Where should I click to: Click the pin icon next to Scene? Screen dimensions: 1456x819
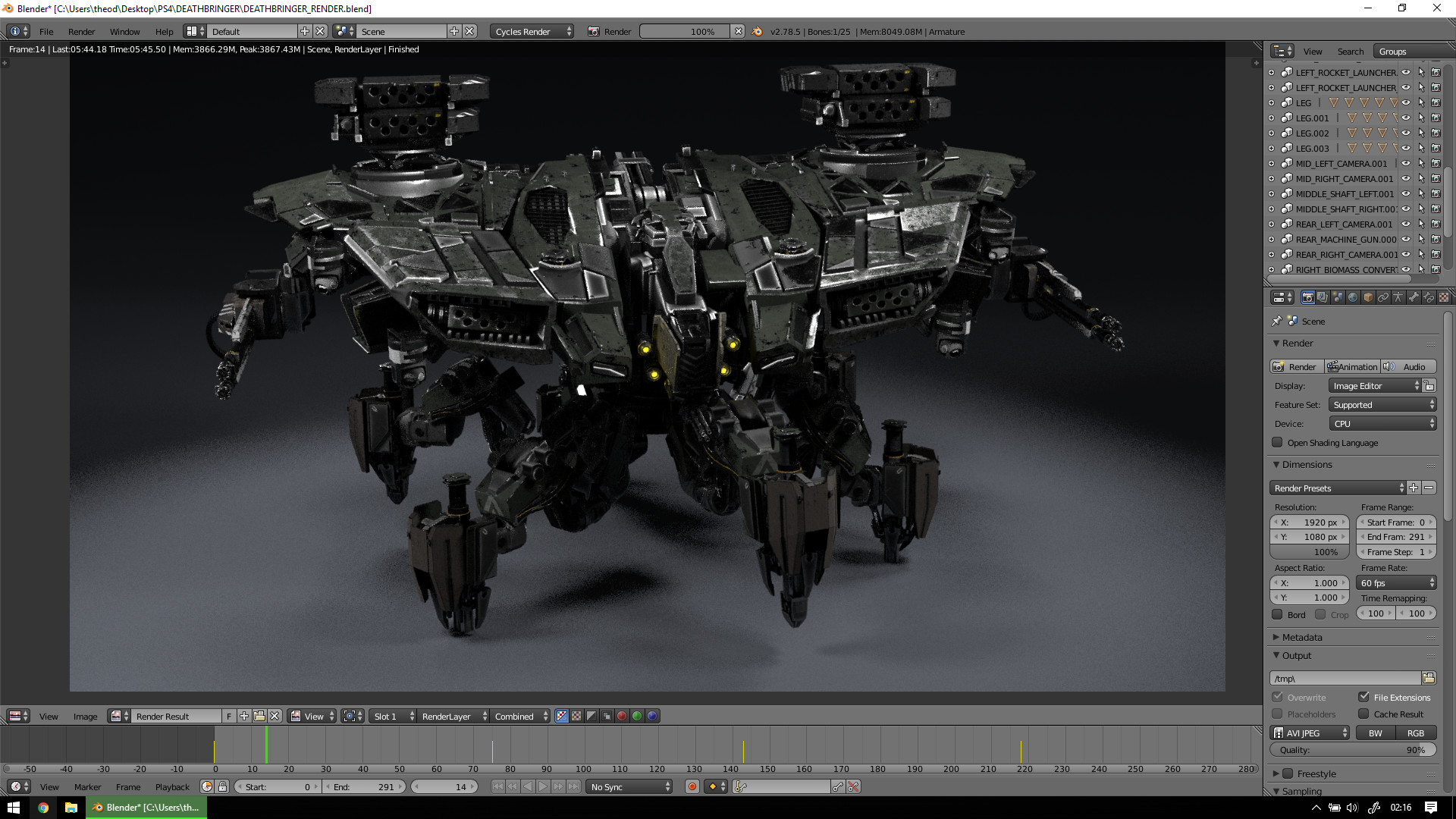pyautogui.click(x=1277, y=321)
